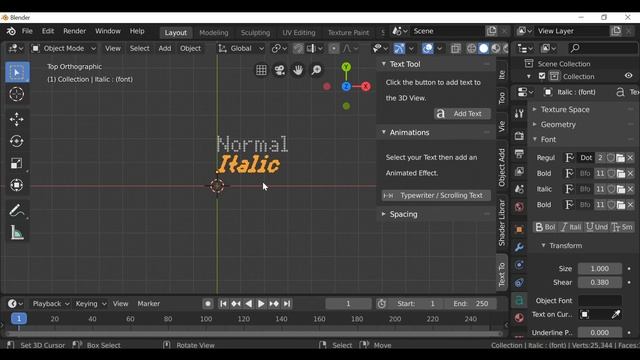Open the Marker menu in timeline

point(149,304)
